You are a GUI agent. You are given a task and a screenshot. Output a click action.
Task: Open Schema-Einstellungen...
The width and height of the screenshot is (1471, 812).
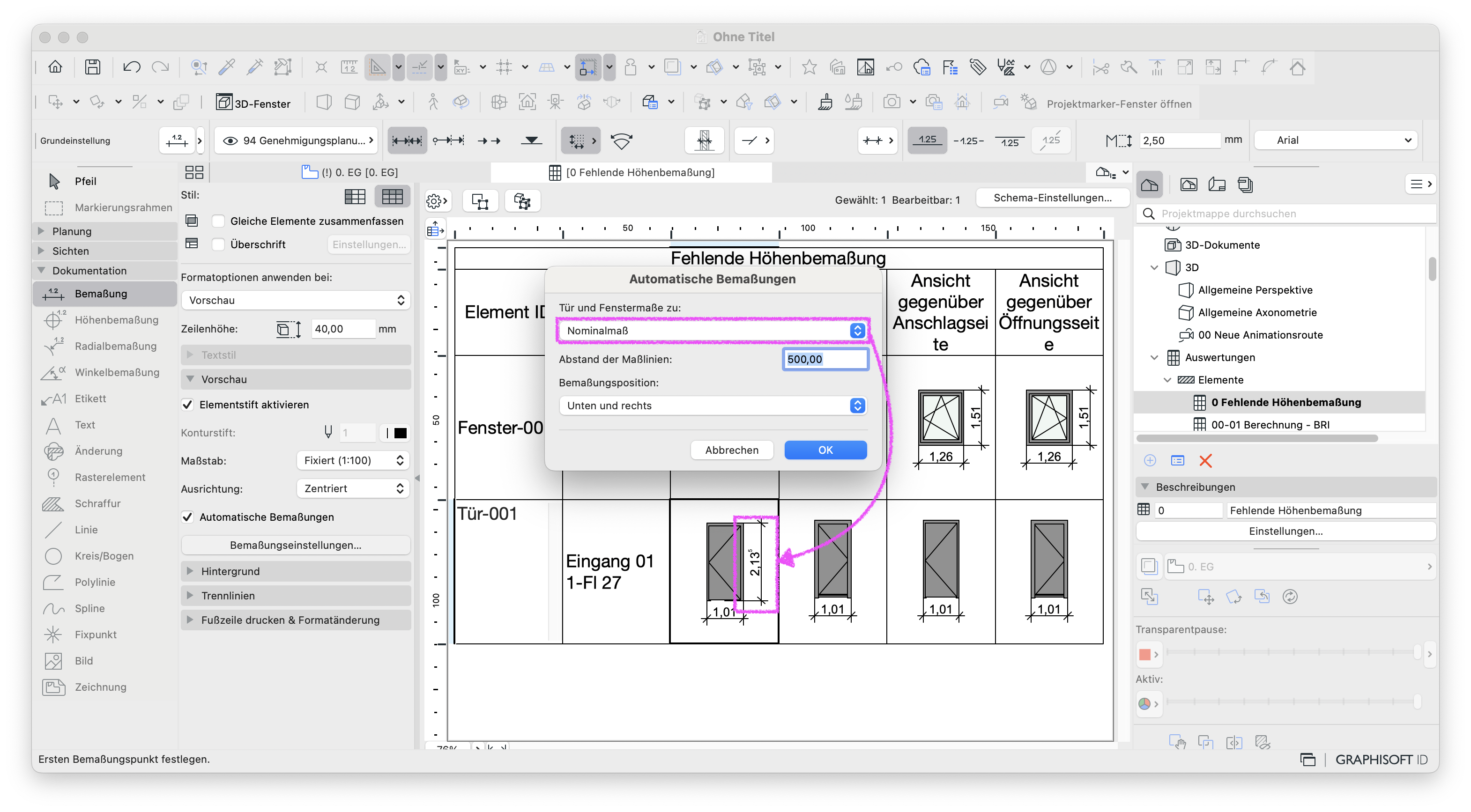[x=1053, y=198]
